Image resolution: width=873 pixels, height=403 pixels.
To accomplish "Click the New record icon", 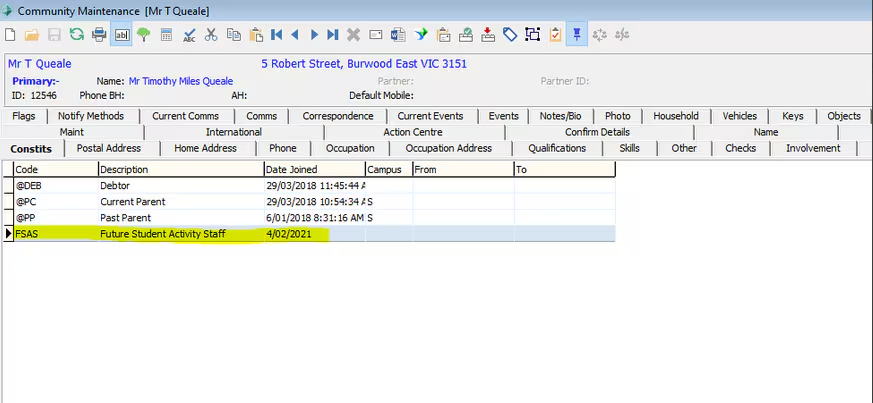I will [9, 35].
